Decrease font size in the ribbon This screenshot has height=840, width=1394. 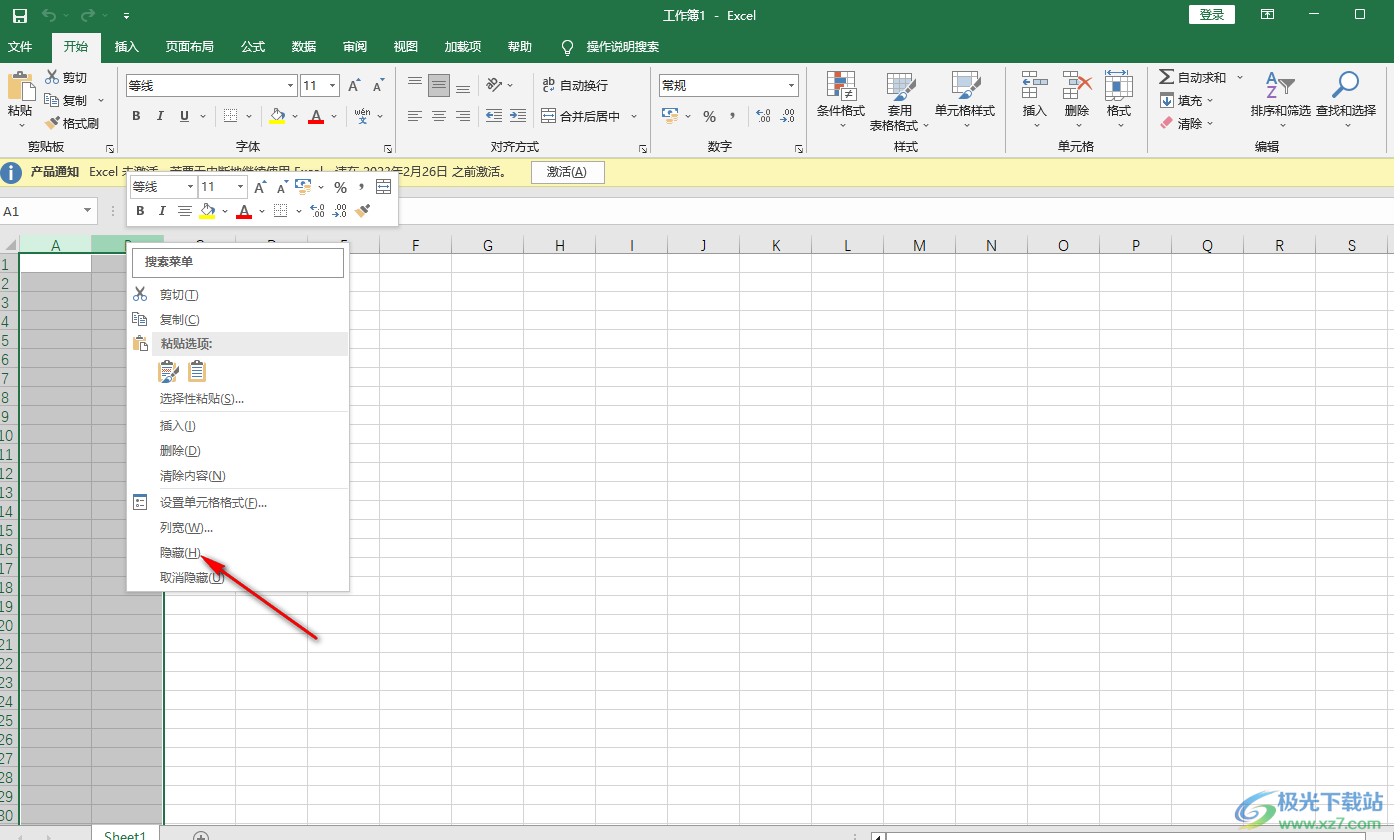[x=378, y=86]
